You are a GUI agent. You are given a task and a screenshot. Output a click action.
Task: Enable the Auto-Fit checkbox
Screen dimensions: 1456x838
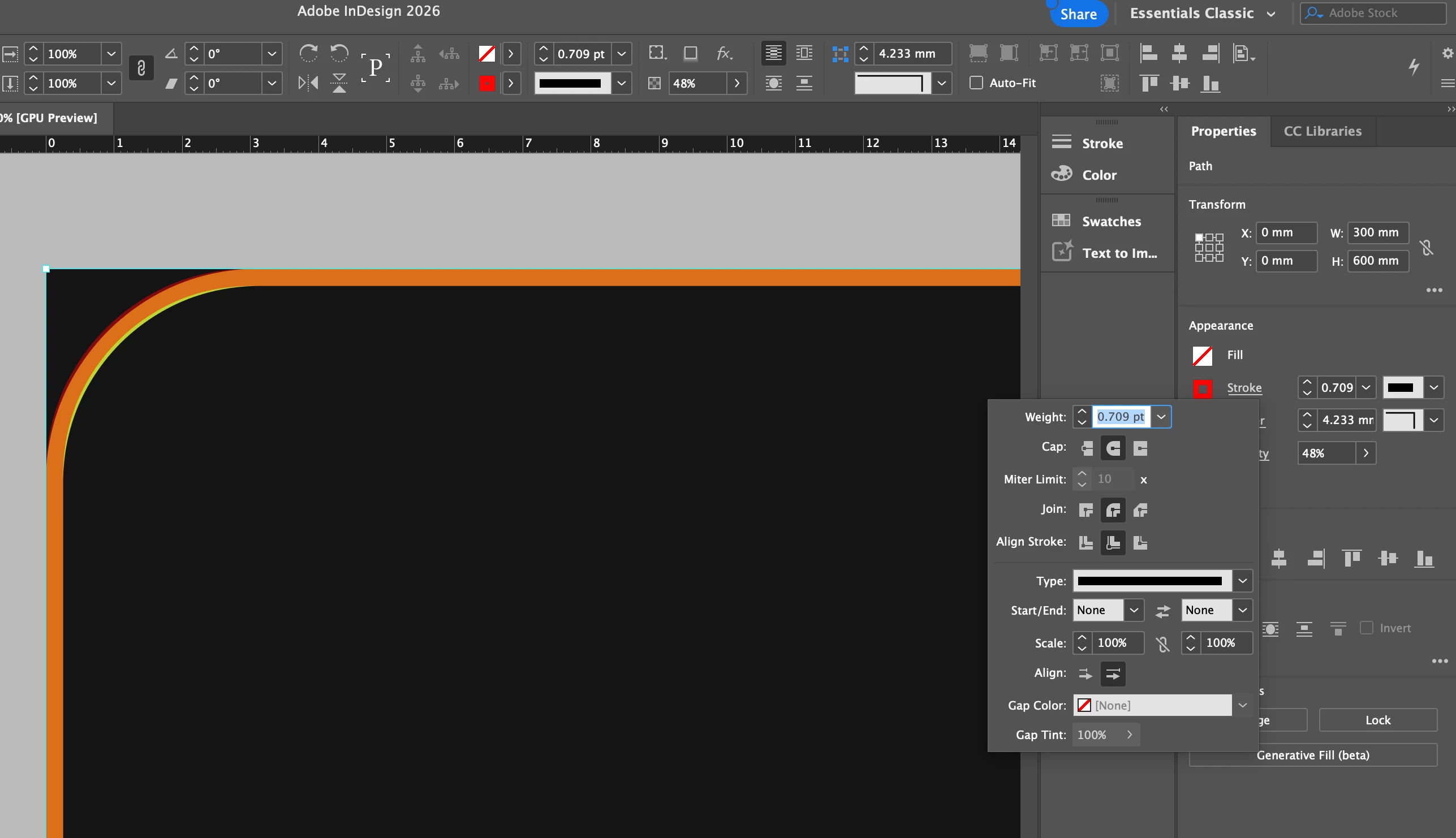point(976,83)
